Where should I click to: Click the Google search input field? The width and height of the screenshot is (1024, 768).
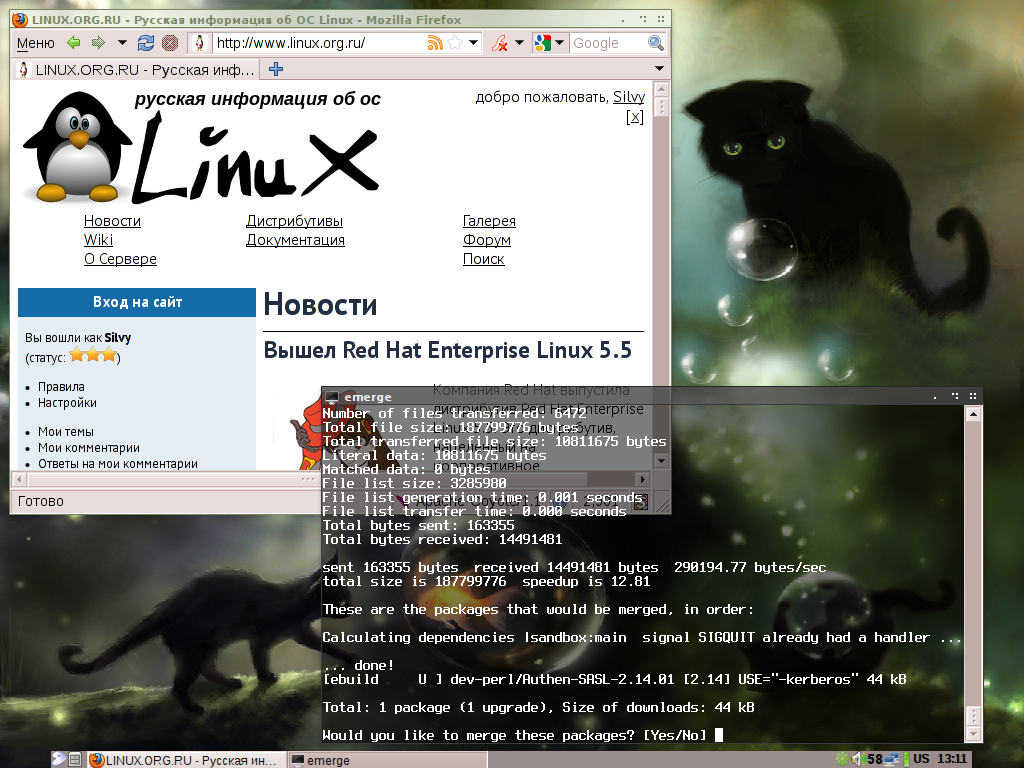[x=609, y=43]
